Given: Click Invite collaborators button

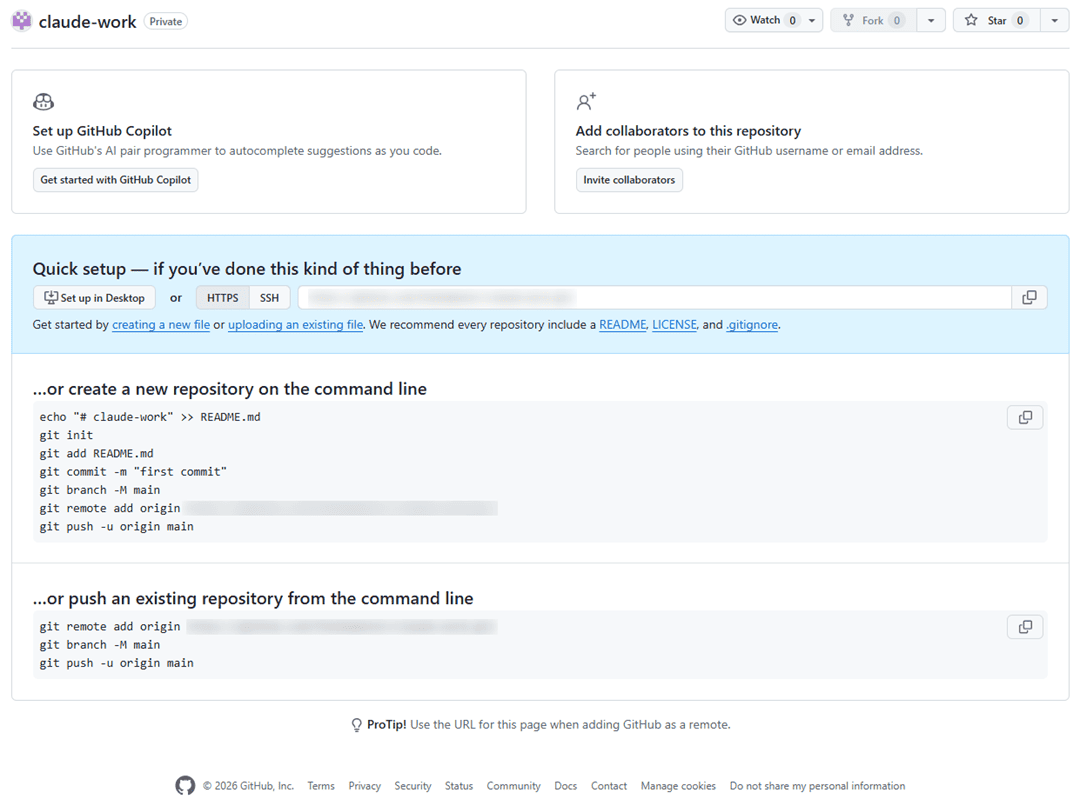Looking at the screenshot, I should tap(629, 180).
